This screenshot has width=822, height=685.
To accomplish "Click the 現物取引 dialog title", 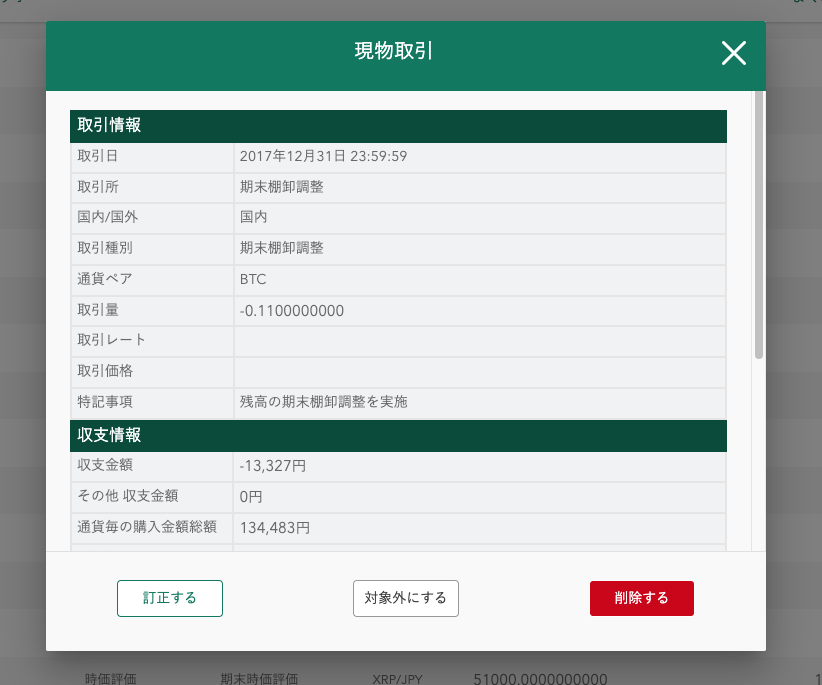I will pos(394,51).
